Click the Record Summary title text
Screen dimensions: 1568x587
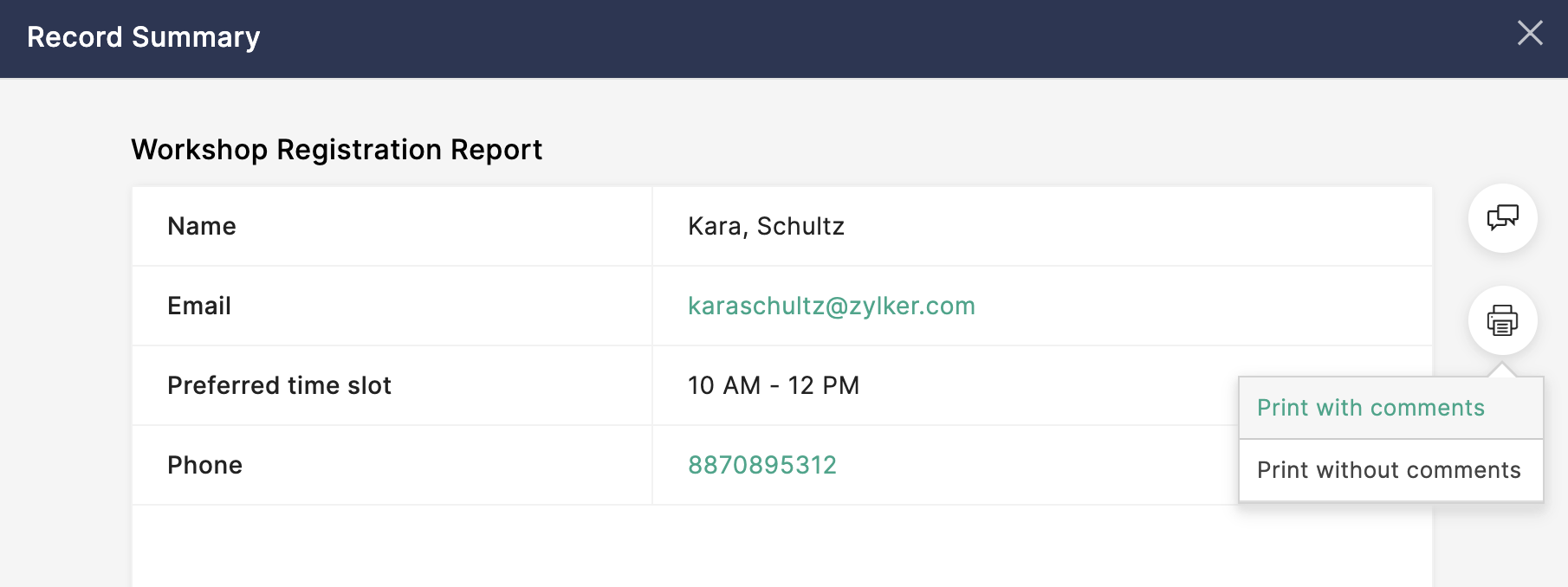pyautogui.click(x=143, y=37)
